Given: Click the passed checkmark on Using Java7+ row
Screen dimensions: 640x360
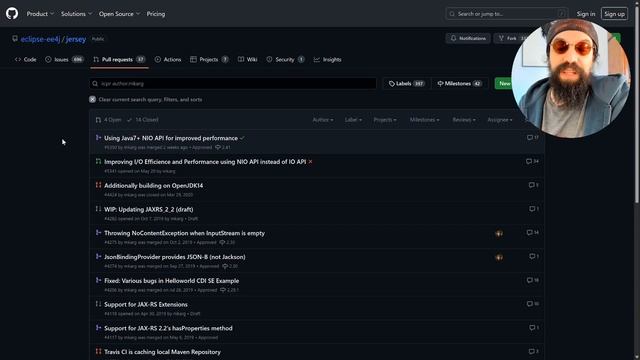Looking at the screenshot, I should tap(242, 138).
